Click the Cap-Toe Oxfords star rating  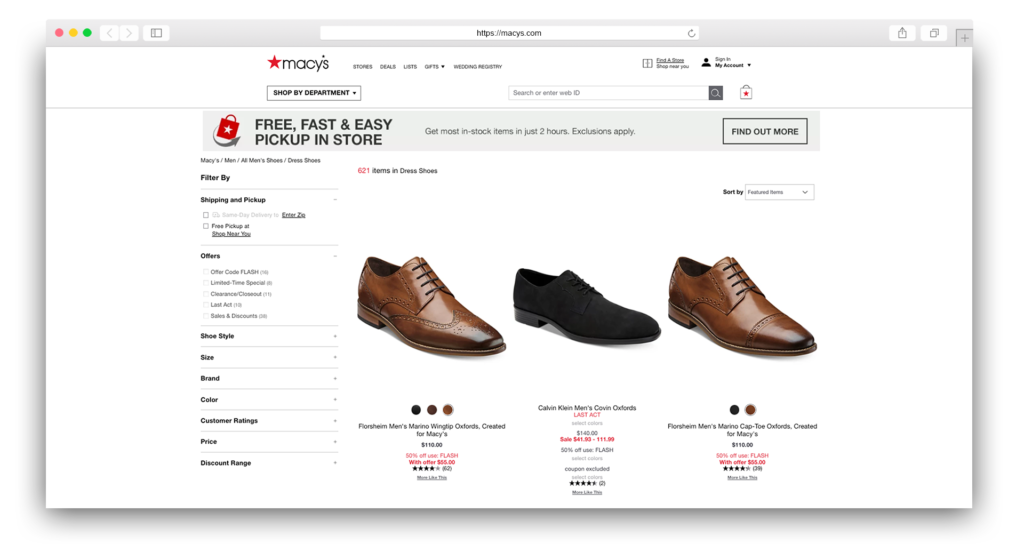[x=737, y=469]
